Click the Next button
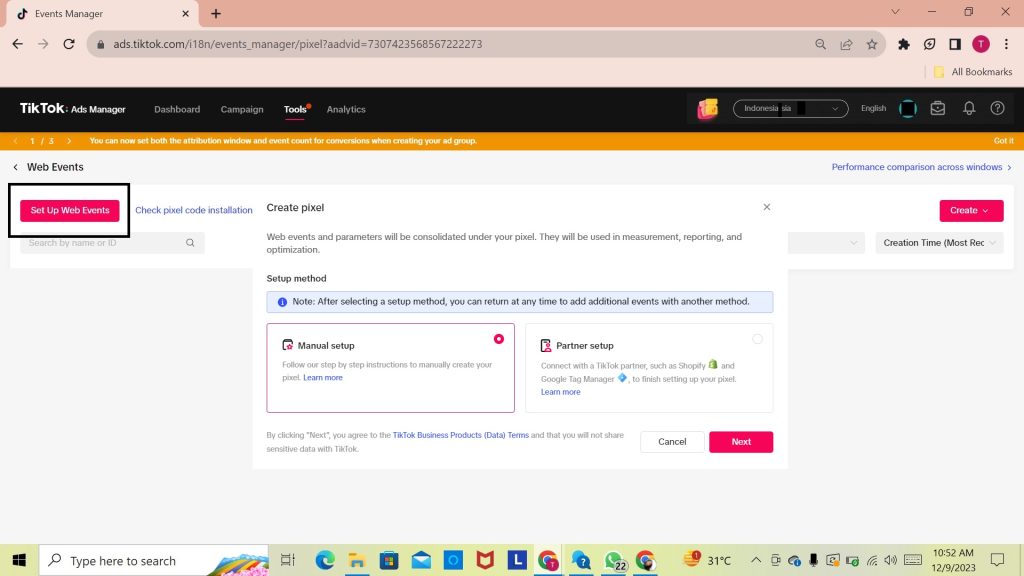The image size is (1024, 576). click(741, 442)
